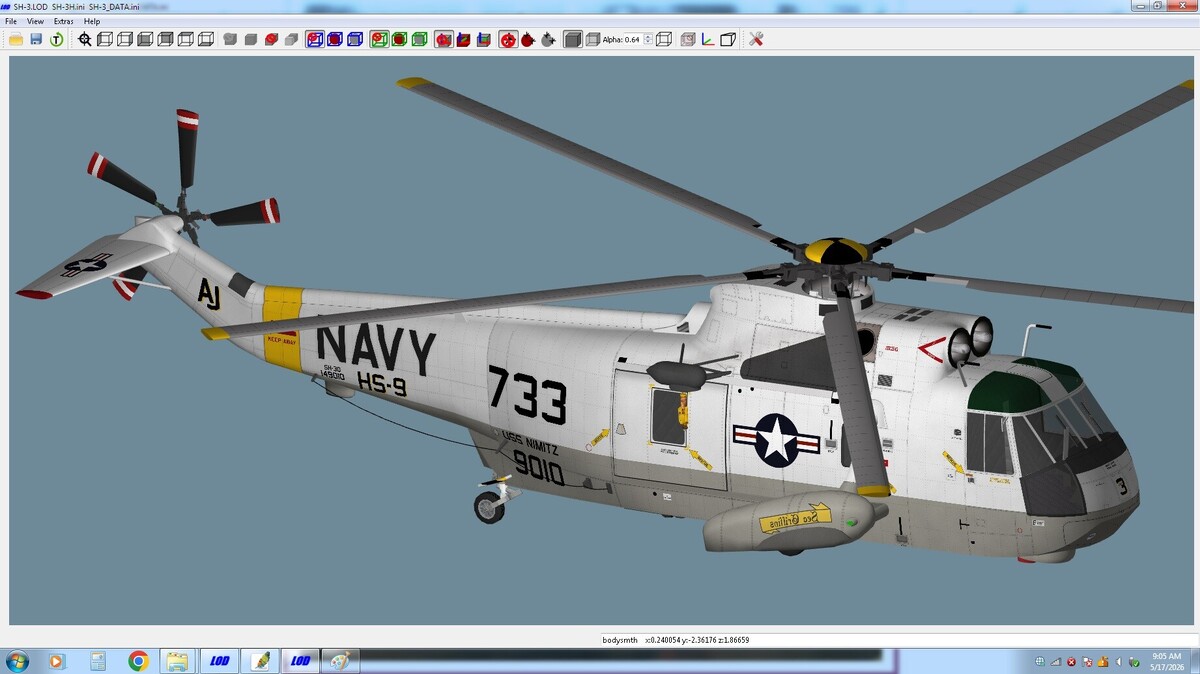Image resolution: width=1200 pixels, height=674 pixels.
Task: Open the View menu
Action: point(35,21)
